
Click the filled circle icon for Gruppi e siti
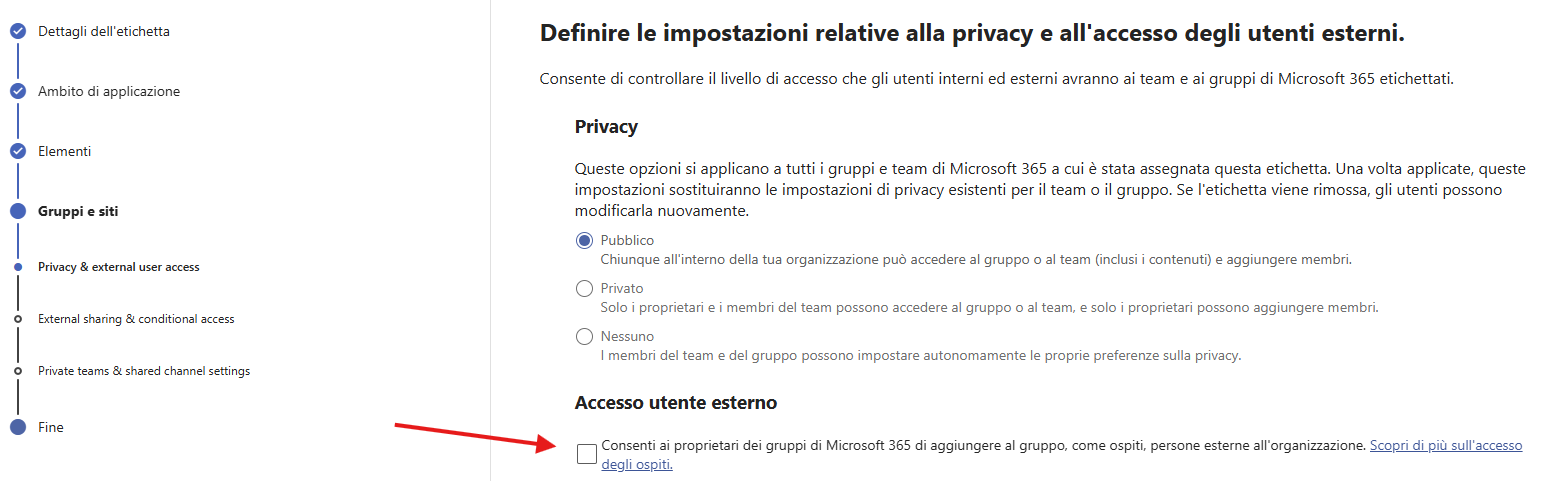(18, 211)
